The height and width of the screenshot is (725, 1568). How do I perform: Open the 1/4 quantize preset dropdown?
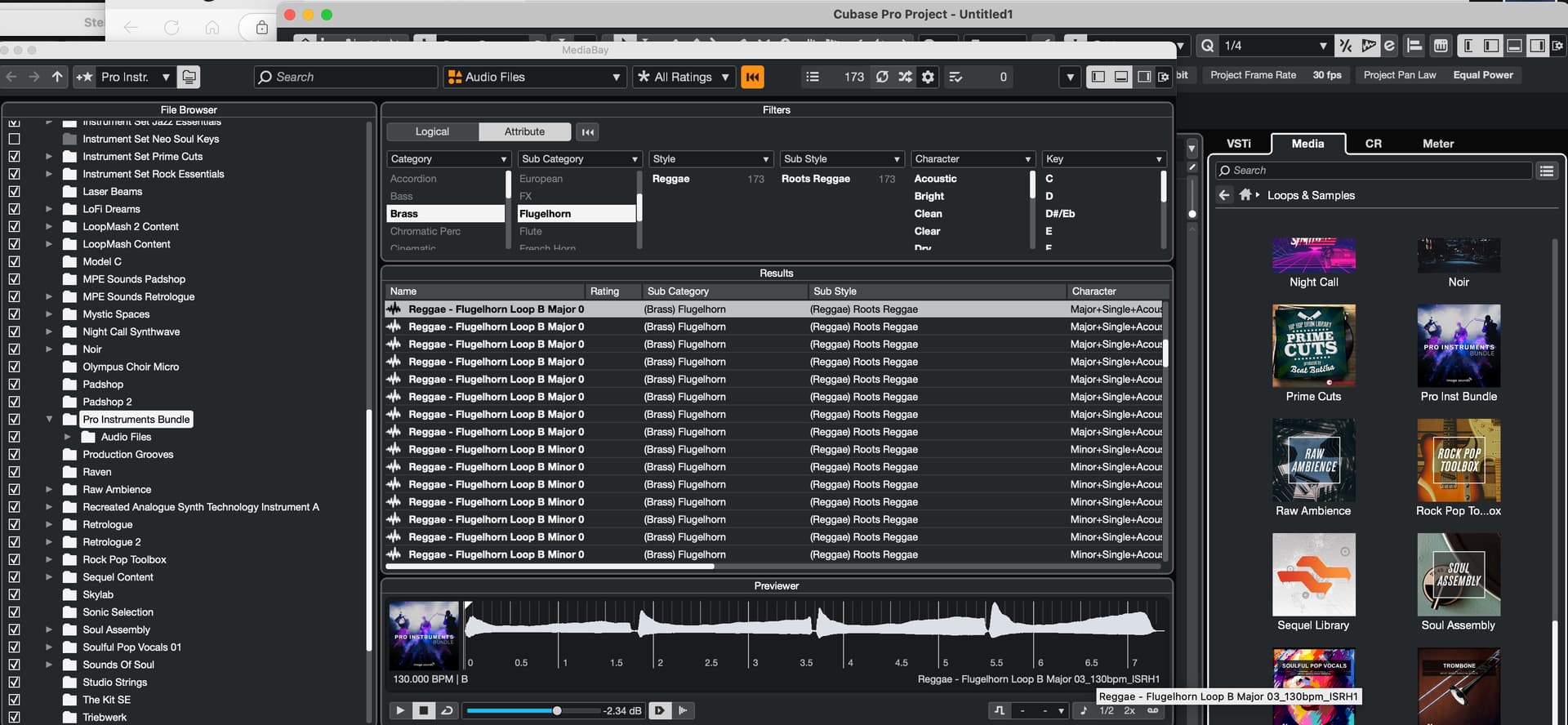(1275, 46)
